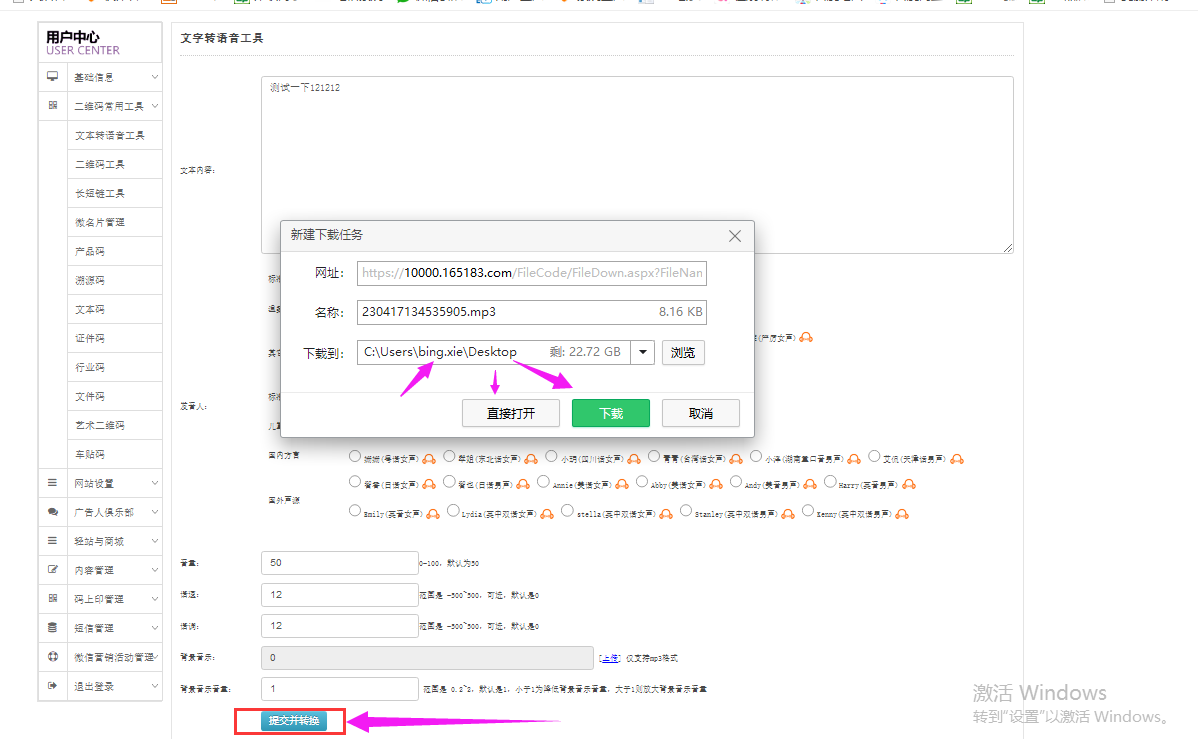The height and width of the screenshot is (739, 1198).
Task: Close the 新建下载任务 dialog with X
Action: click(735, 236)
